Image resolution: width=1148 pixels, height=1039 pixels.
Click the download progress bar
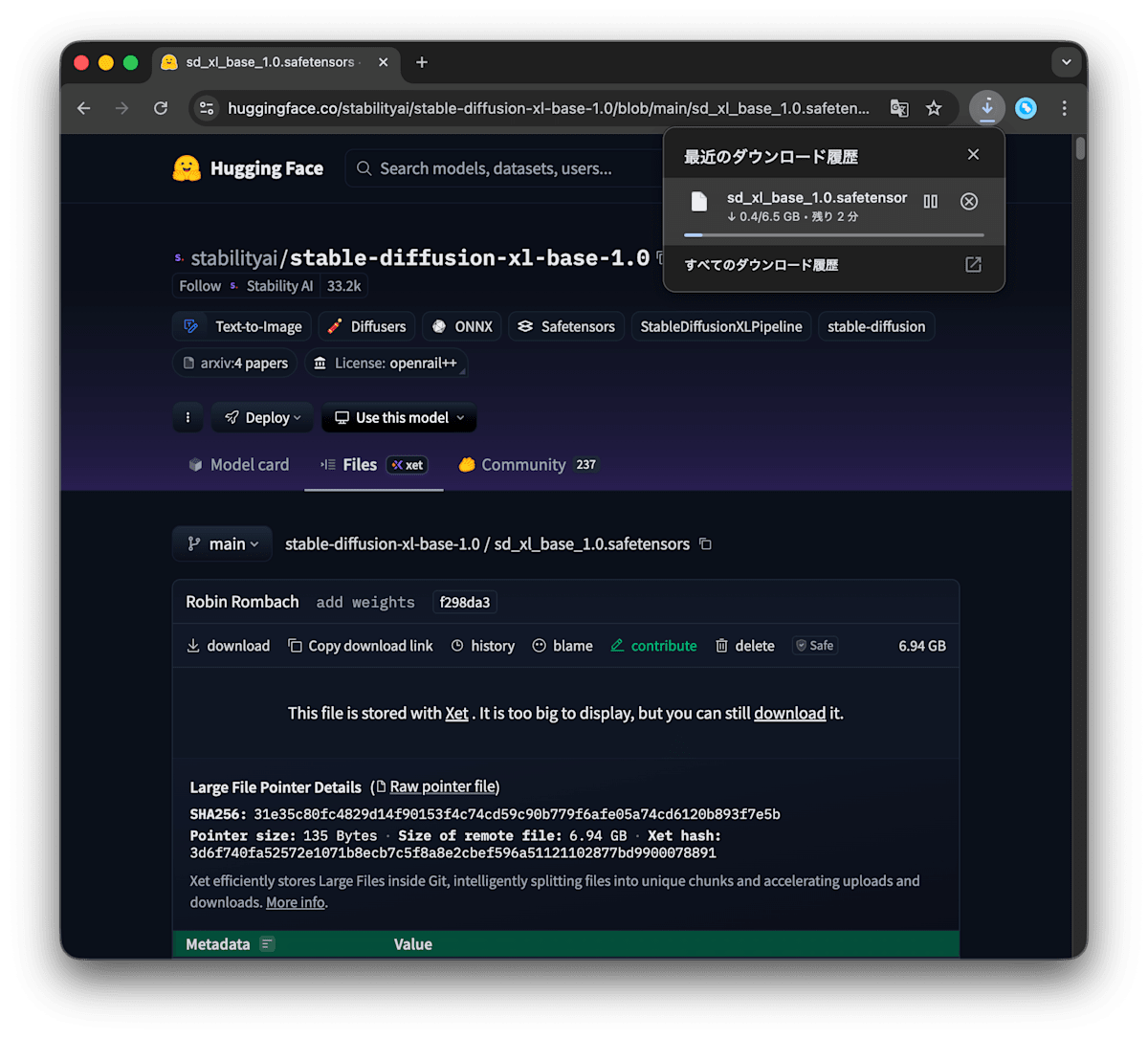833,234
